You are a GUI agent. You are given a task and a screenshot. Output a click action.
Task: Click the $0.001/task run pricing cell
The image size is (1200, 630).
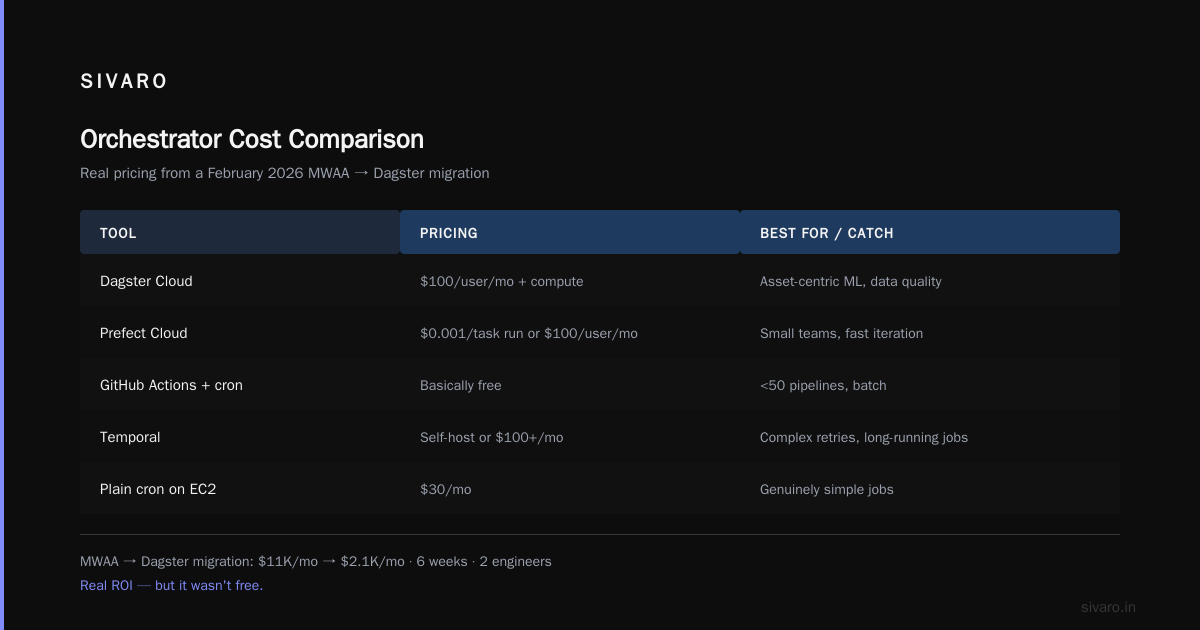coord(529,333)
